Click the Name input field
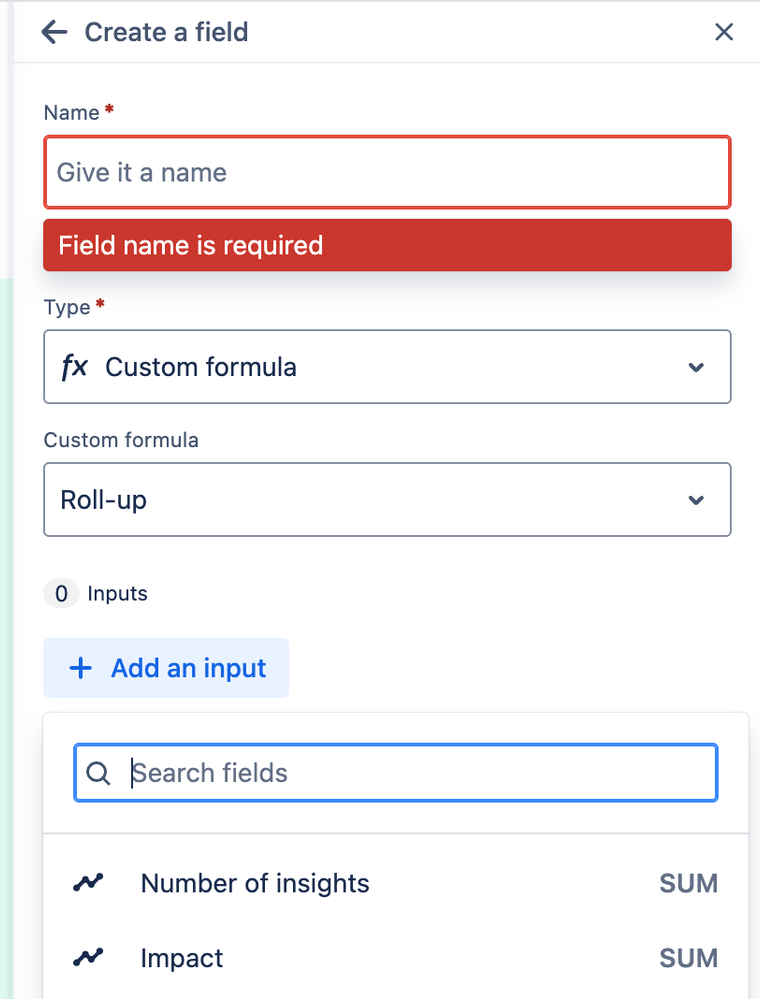Image resolution: width=760 pixels, height=999 pixels. click(387, 172)
